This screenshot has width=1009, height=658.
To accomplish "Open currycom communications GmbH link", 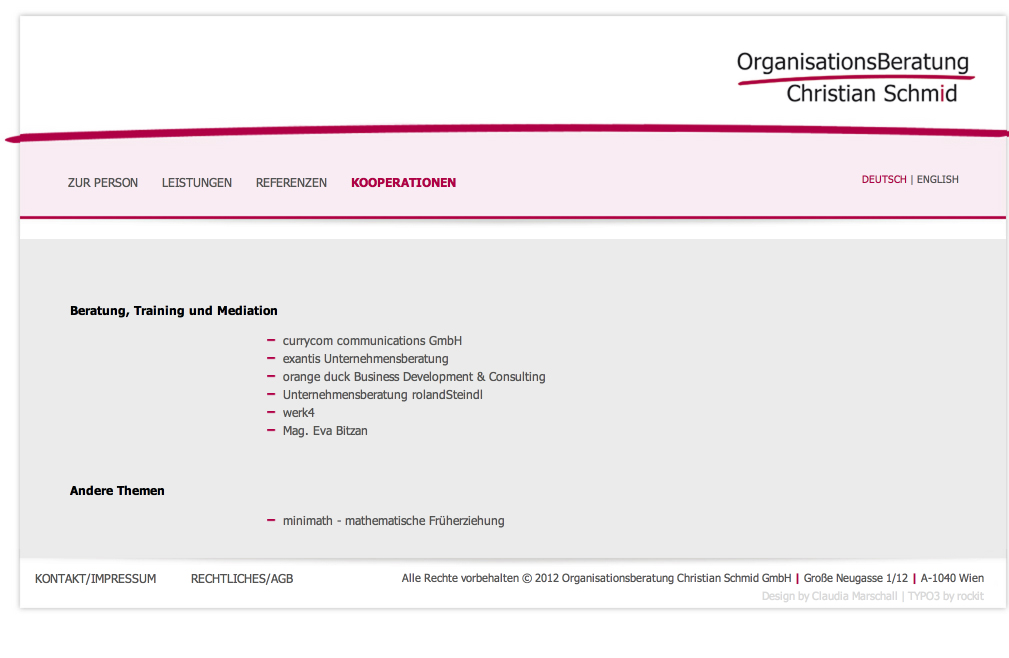I will click(372, 341).
